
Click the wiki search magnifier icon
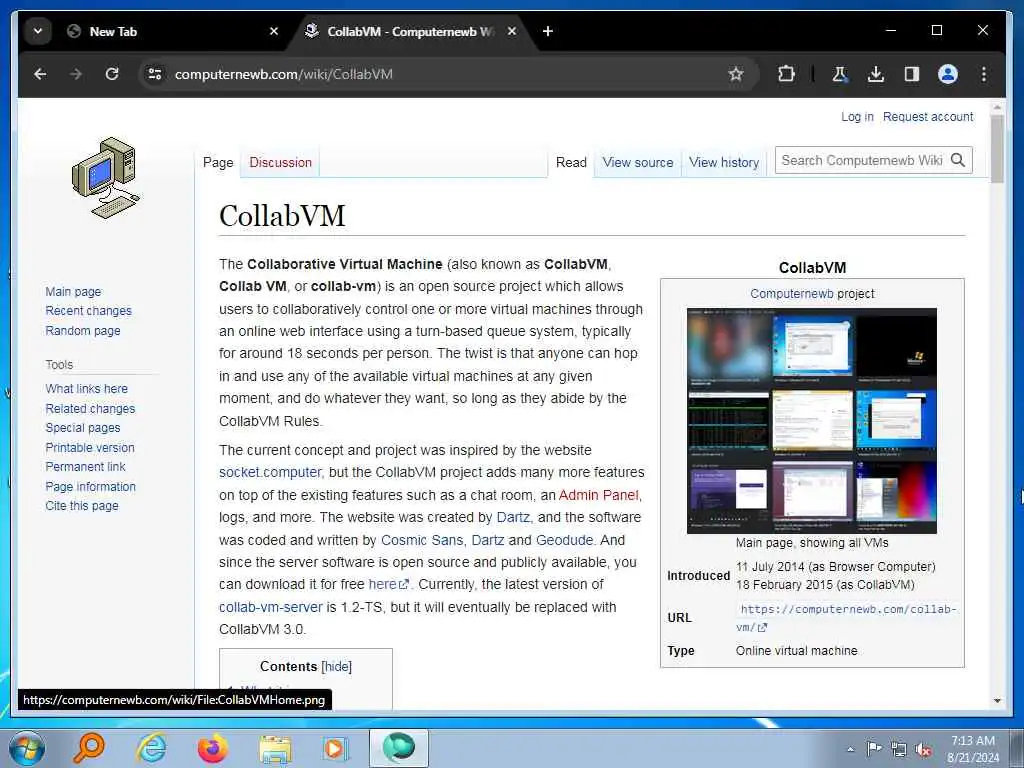tap(958, 160)
